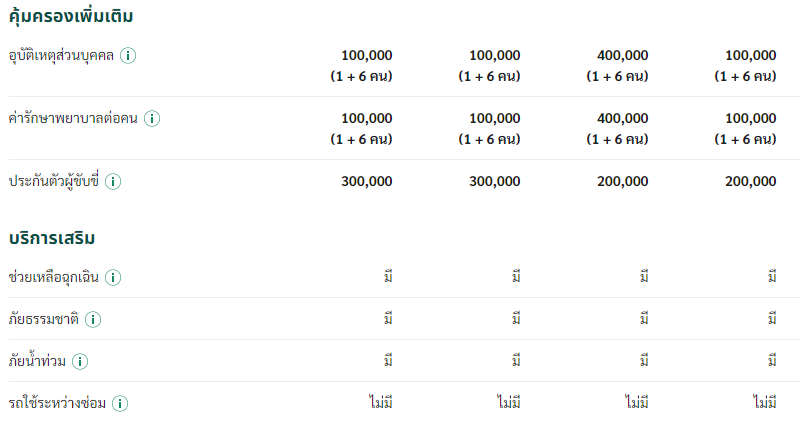The width and height of the screenshot is (803, 426).
Task: Open info icon beside รถใช้ระหว่างซ่อม
Action: [120, 403]
